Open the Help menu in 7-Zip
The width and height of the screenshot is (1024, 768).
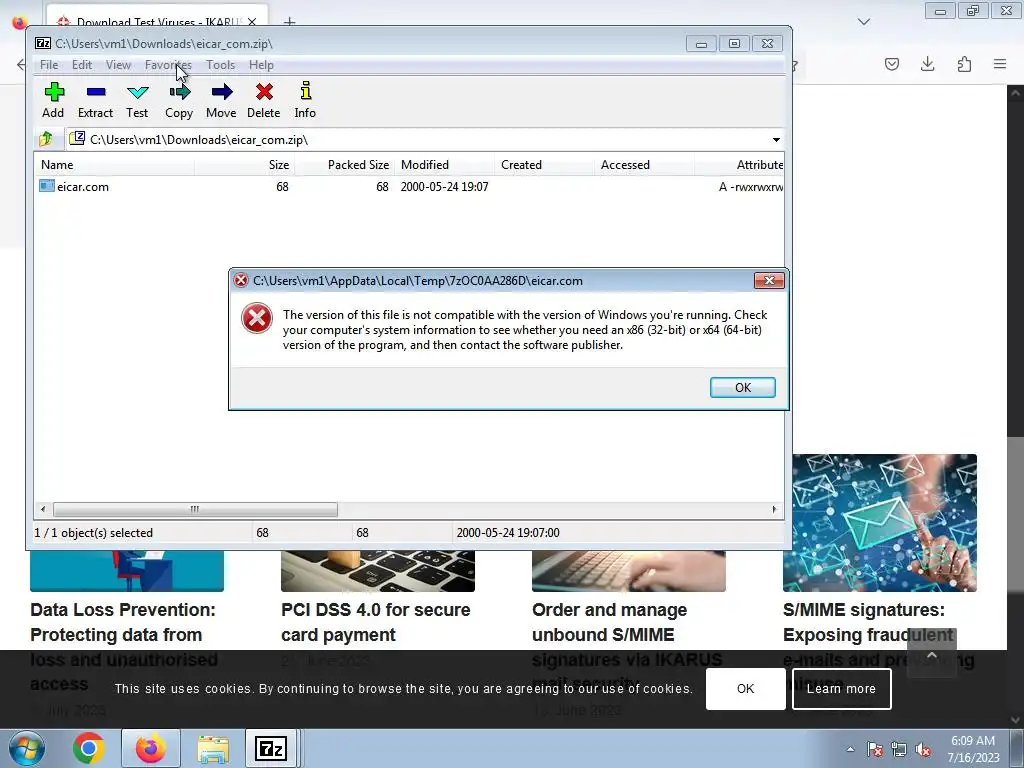click(x=261, y=65)
